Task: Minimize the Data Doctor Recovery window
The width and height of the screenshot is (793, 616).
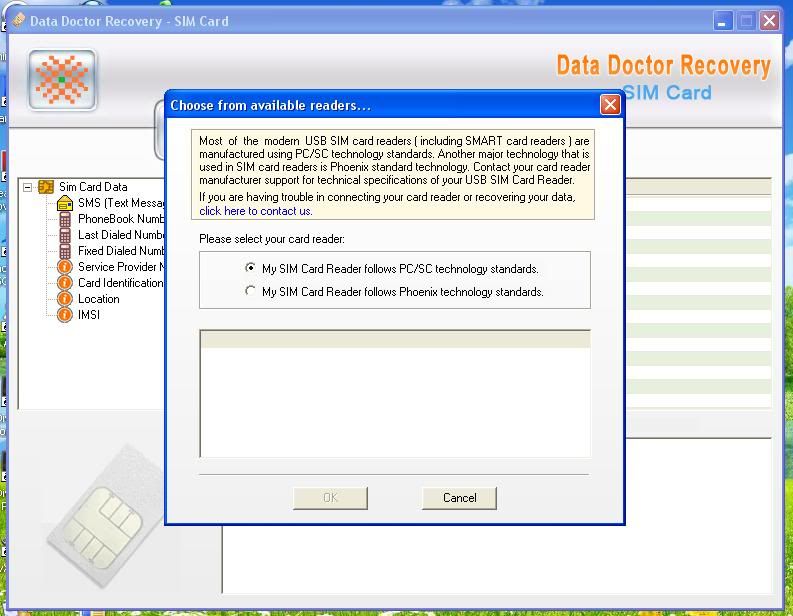Action: pyautogui.click(x=723, y=21)
